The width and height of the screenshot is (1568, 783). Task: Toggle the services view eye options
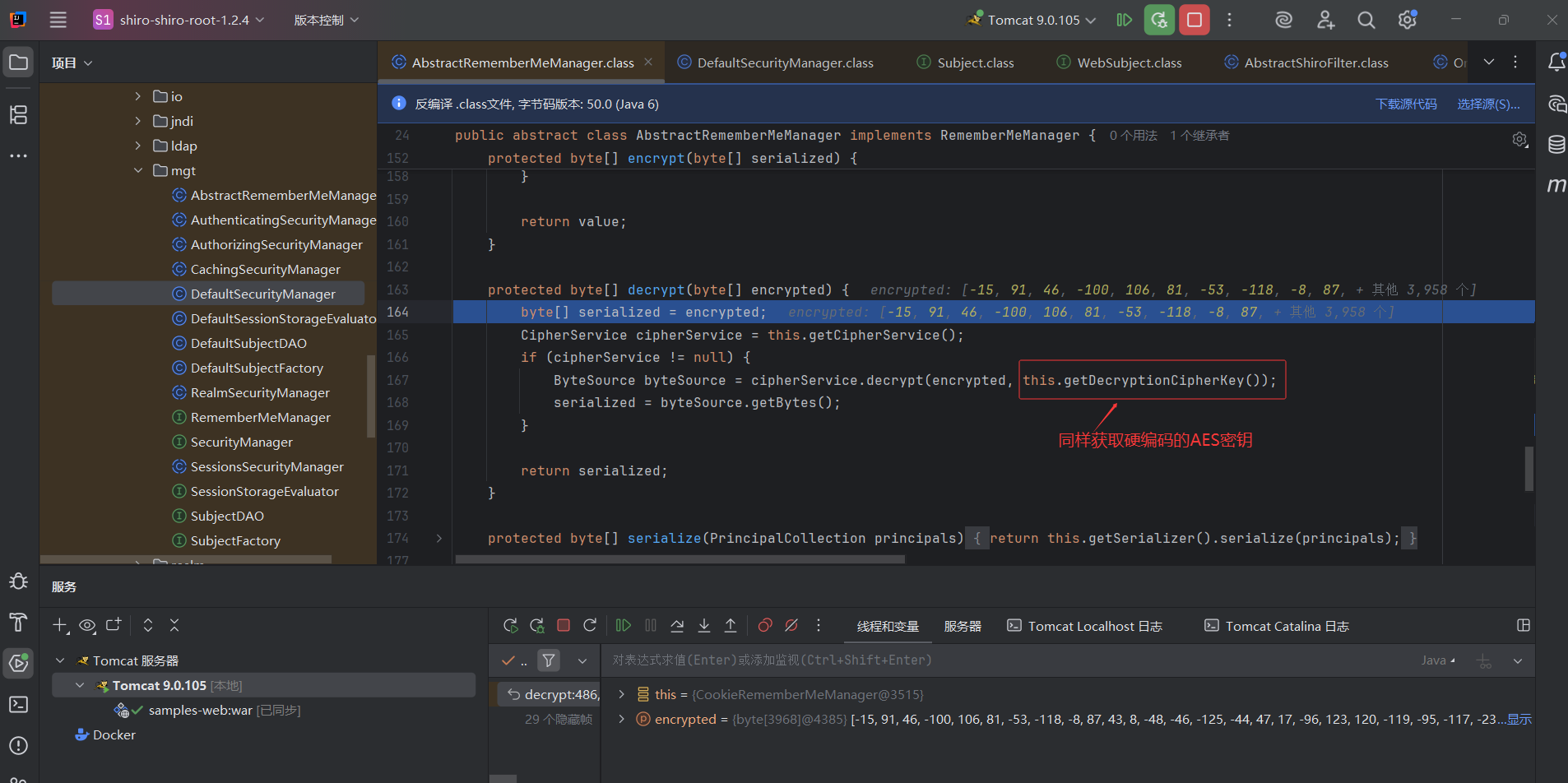pos(87,626)
